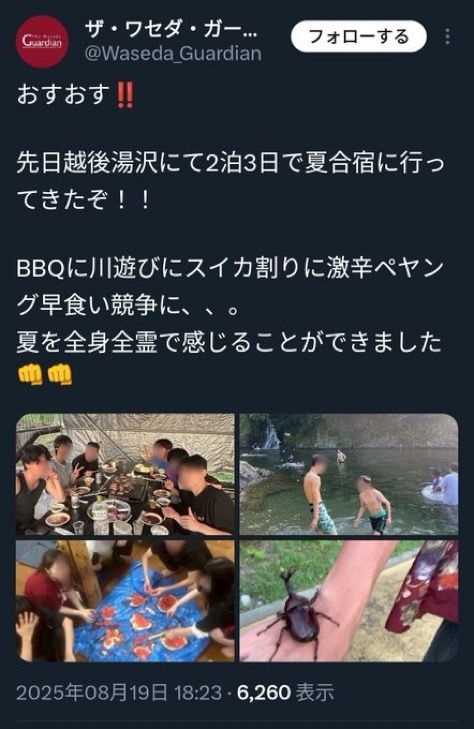Click the 夏を全身全霊で感じる text line
This screenshot has width=474, height=729.
tap(229, 342)
